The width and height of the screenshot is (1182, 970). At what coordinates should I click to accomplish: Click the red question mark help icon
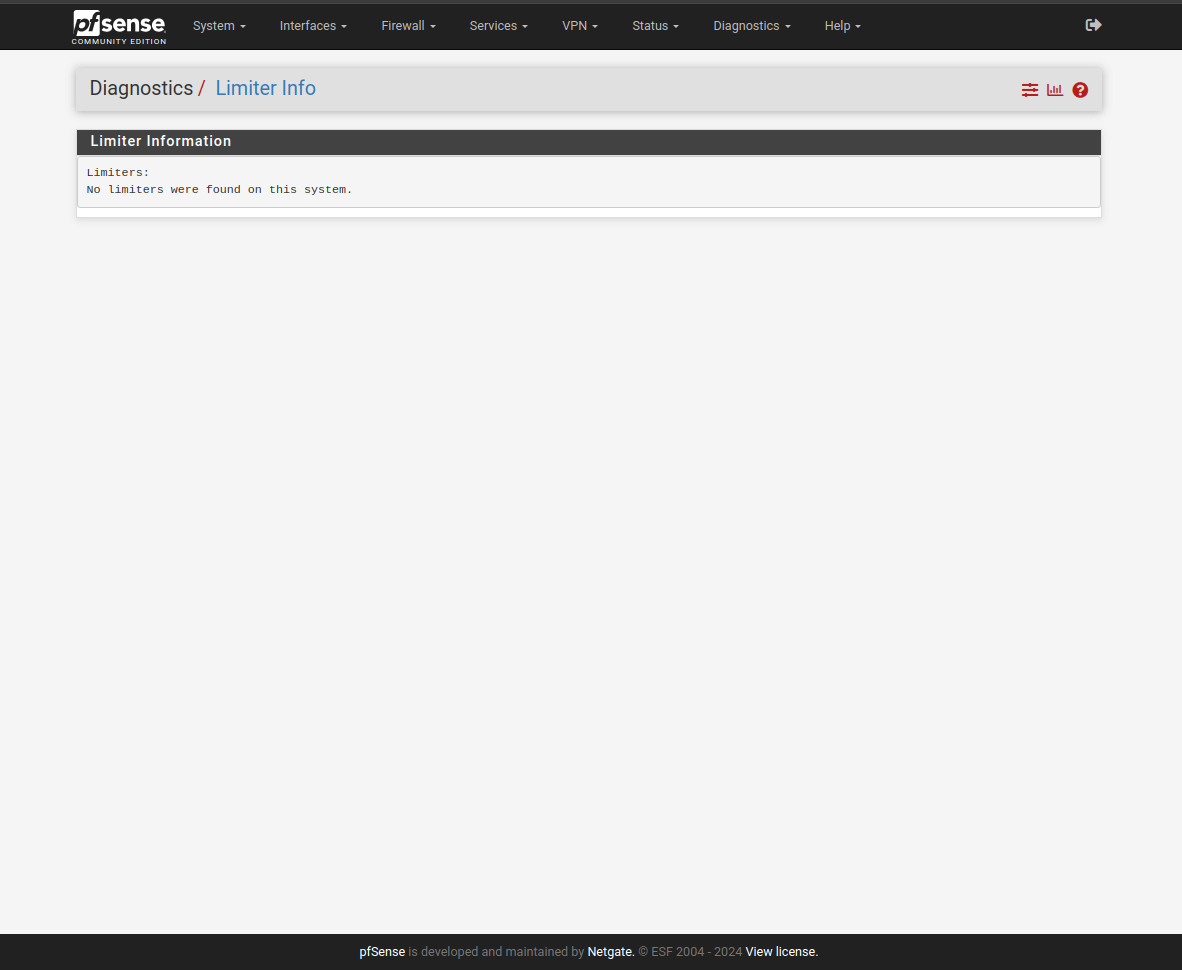coord(1080,90)
